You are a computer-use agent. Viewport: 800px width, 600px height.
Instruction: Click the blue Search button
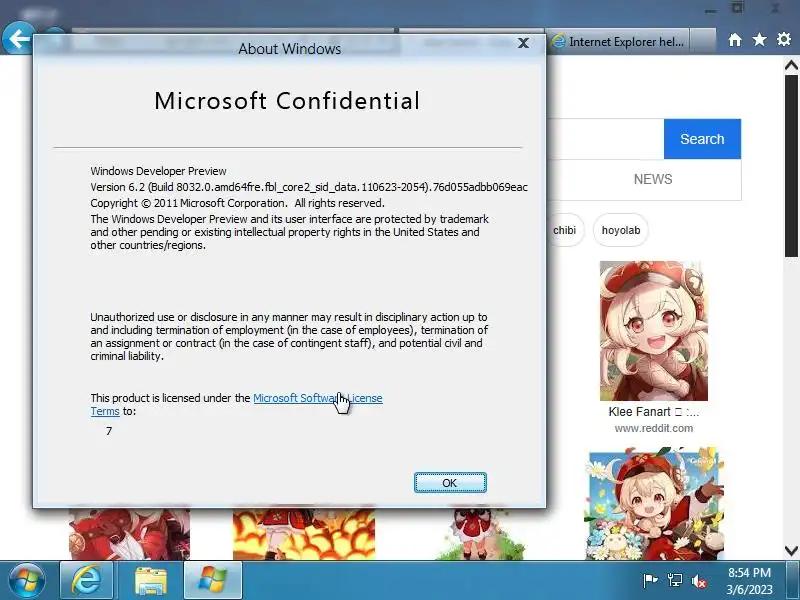point(702,139)
